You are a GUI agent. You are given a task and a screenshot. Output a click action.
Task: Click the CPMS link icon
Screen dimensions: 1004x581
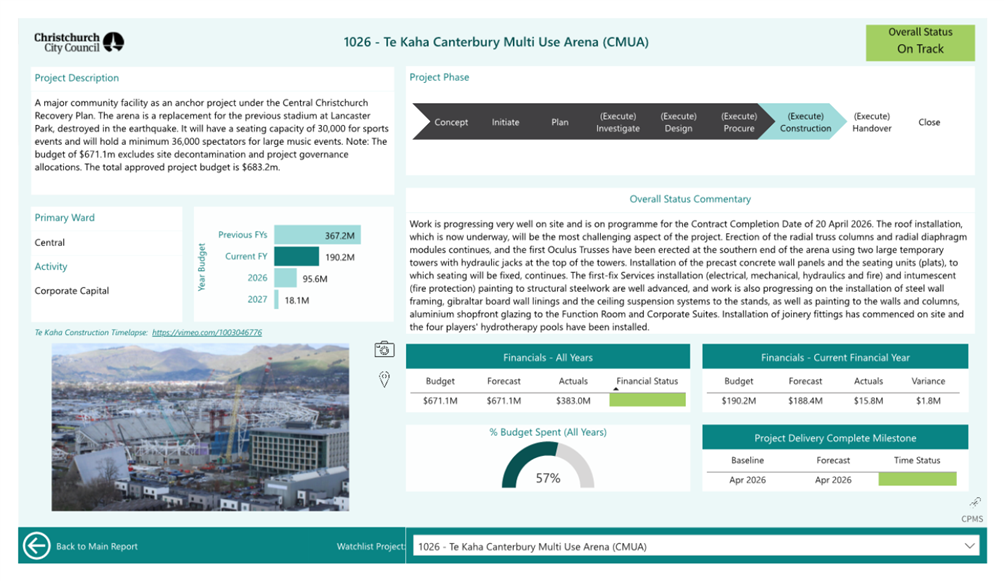tap(975, 502)
